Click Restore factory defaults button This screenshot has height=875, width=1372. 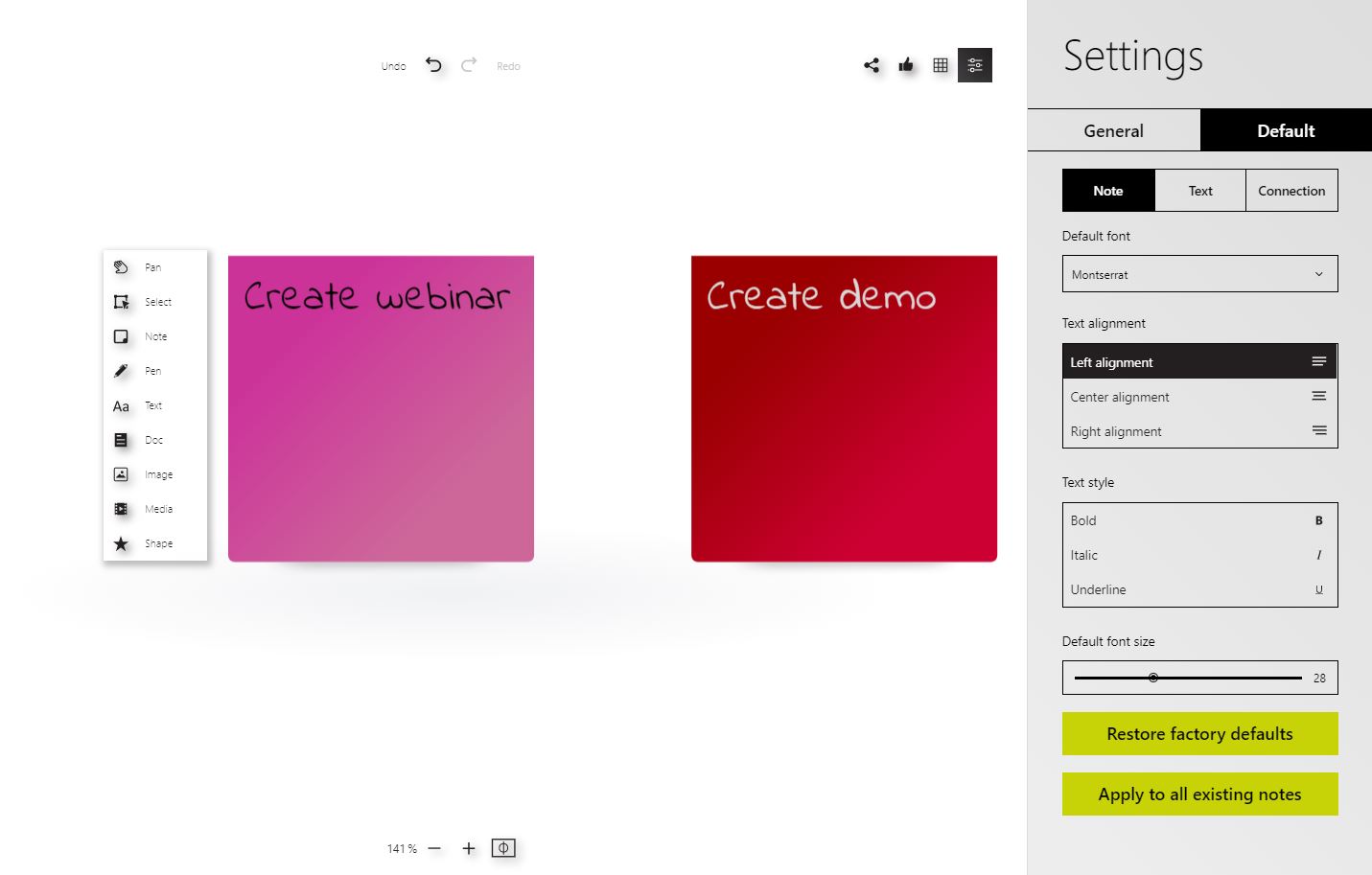(x=1199, y=733)
